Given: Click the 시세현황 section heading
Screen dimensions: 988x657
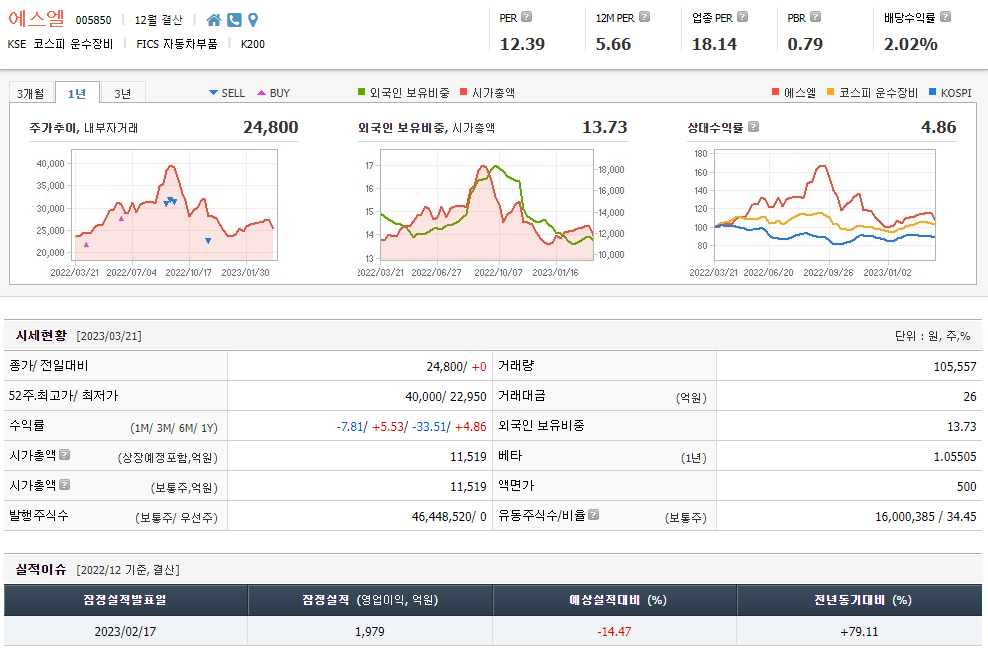Looking at the screenshot, I should 41,335.
